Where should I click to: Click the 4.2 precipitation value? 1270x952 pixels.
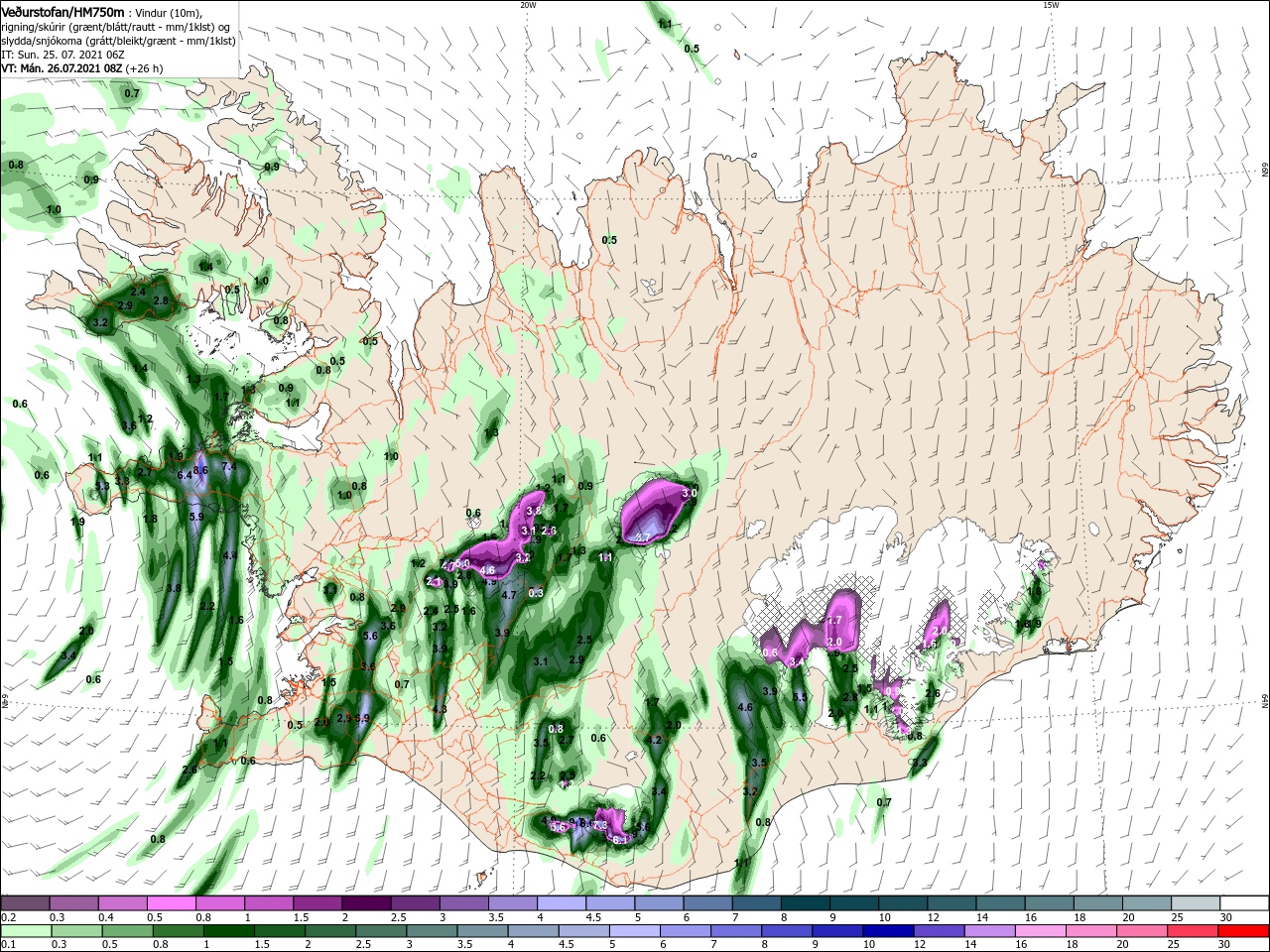click(653, 740)
